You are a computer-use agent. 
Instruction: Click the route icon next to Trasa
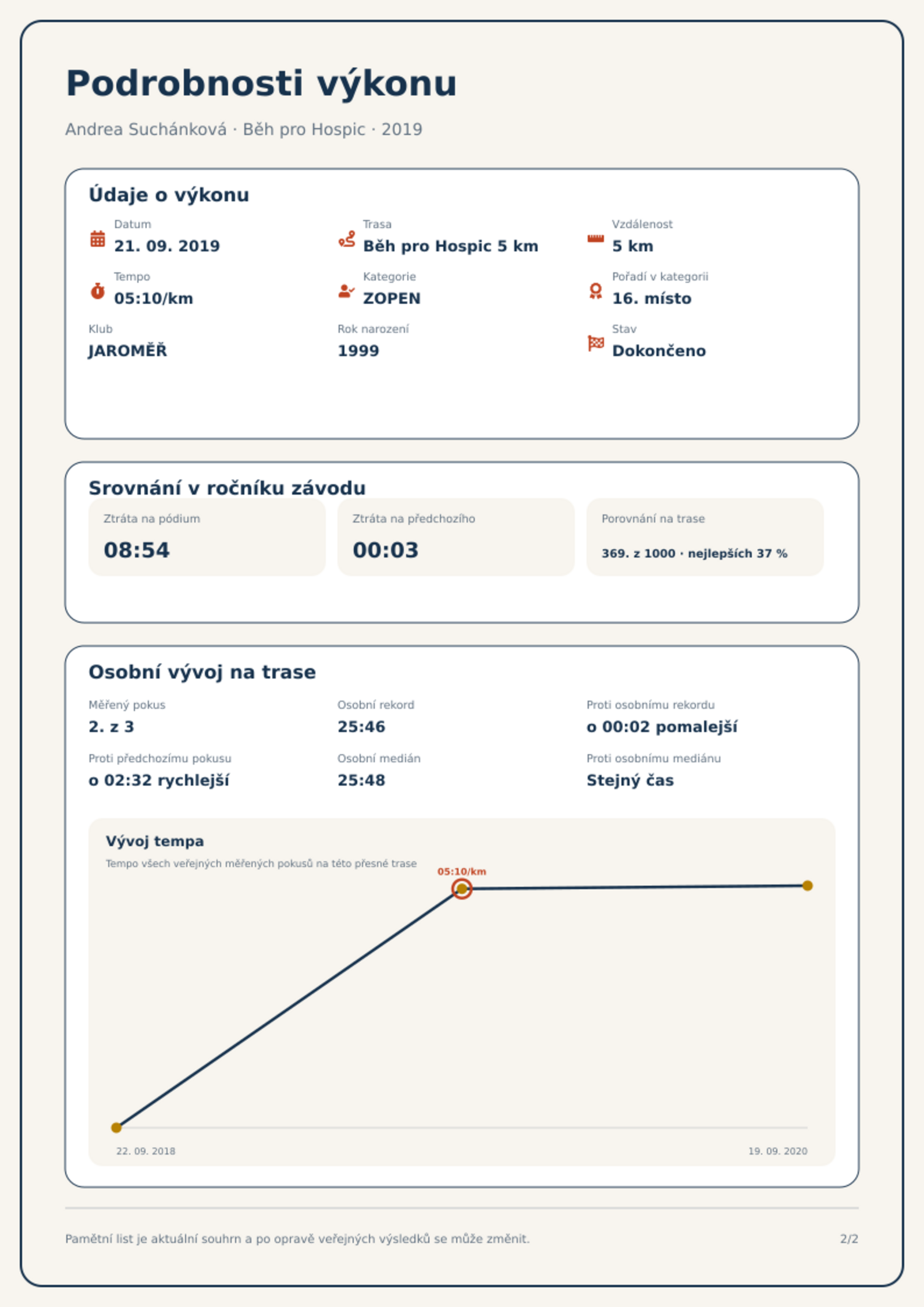coord(347,239)
